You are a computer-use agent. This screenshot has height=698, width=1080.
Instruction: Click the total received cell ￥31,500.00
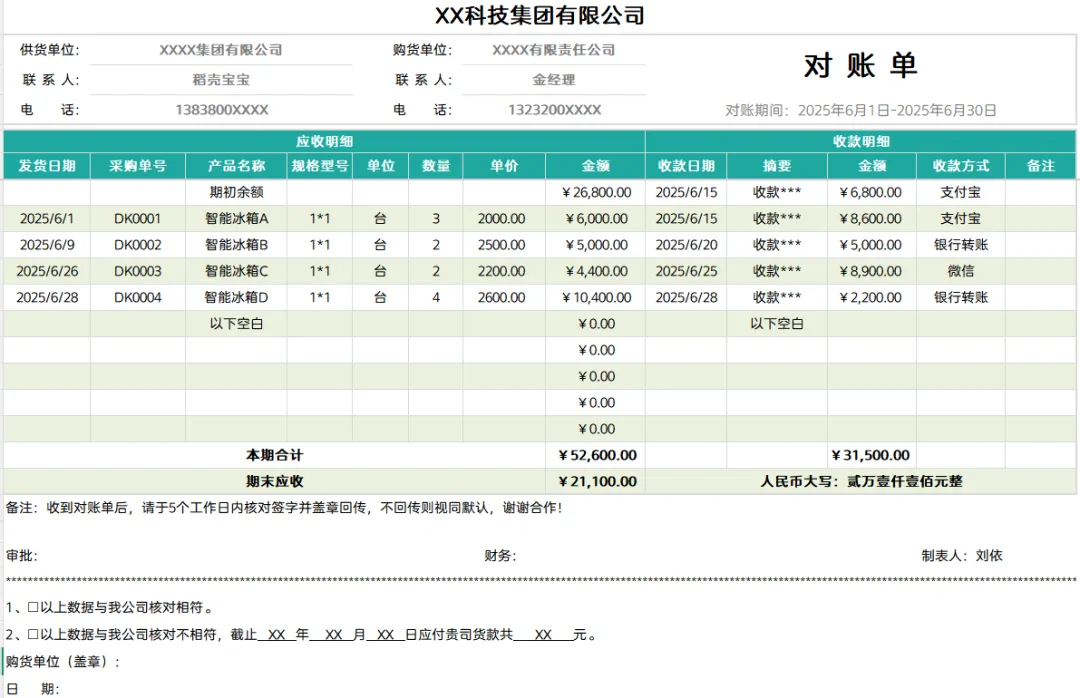(872, 455)
